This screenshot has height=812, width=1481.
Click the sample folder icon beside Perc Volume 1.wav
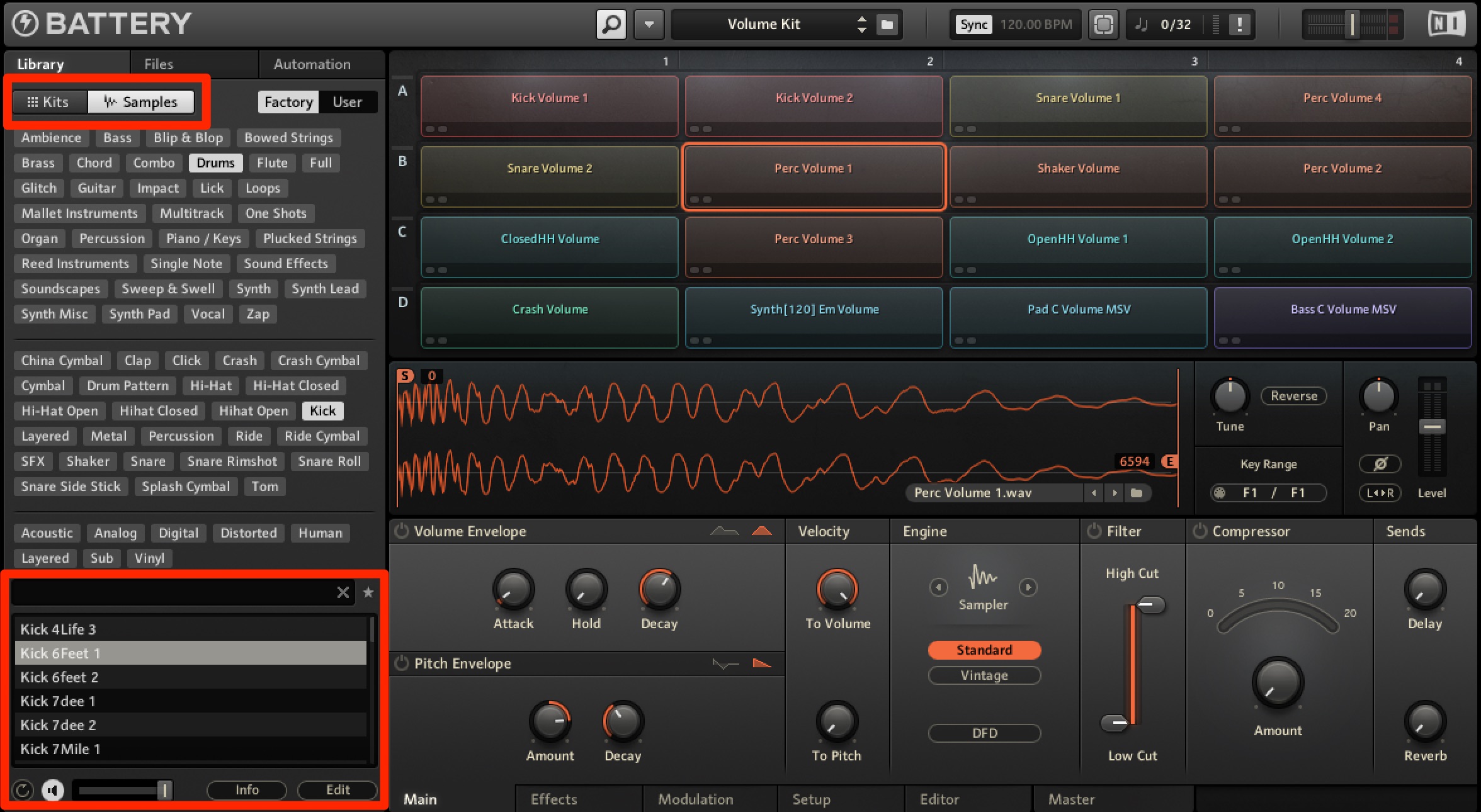(1137, 493)
